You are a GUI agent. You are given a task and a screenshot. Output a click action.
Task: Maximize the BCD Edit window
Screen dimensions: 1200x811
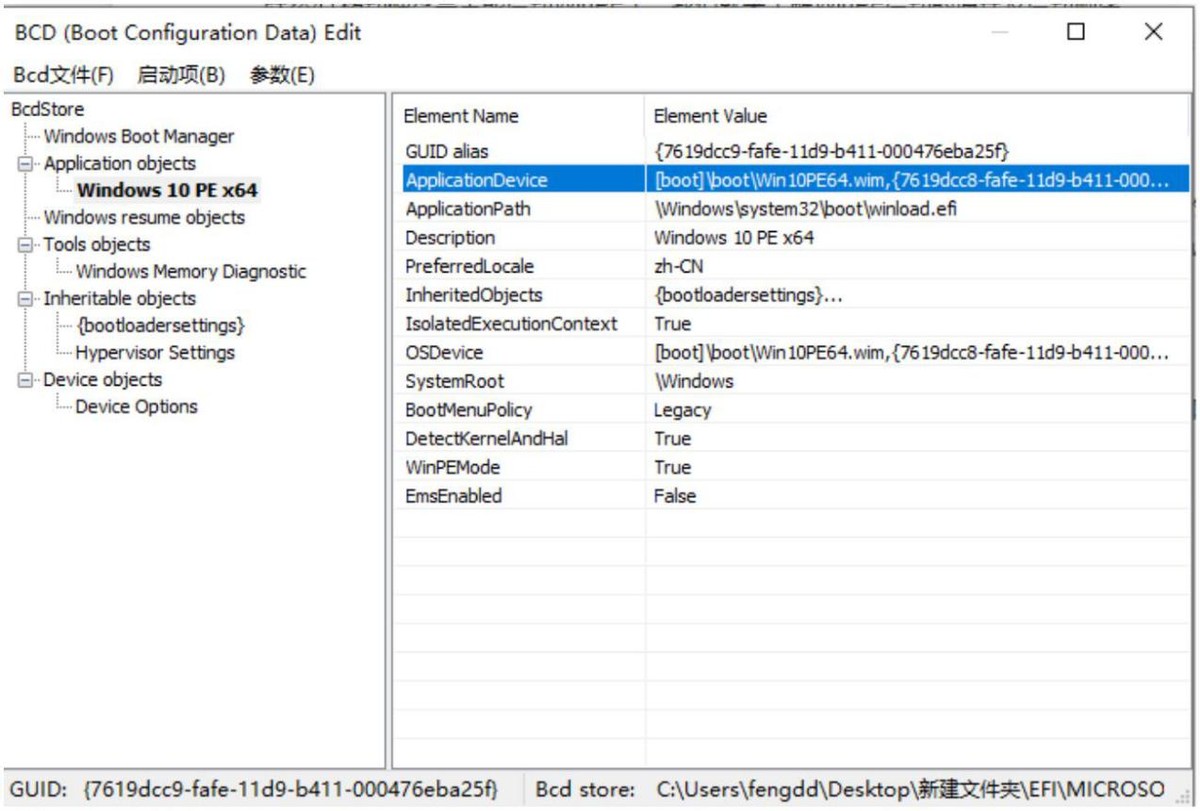click(x=1076, y=32)
